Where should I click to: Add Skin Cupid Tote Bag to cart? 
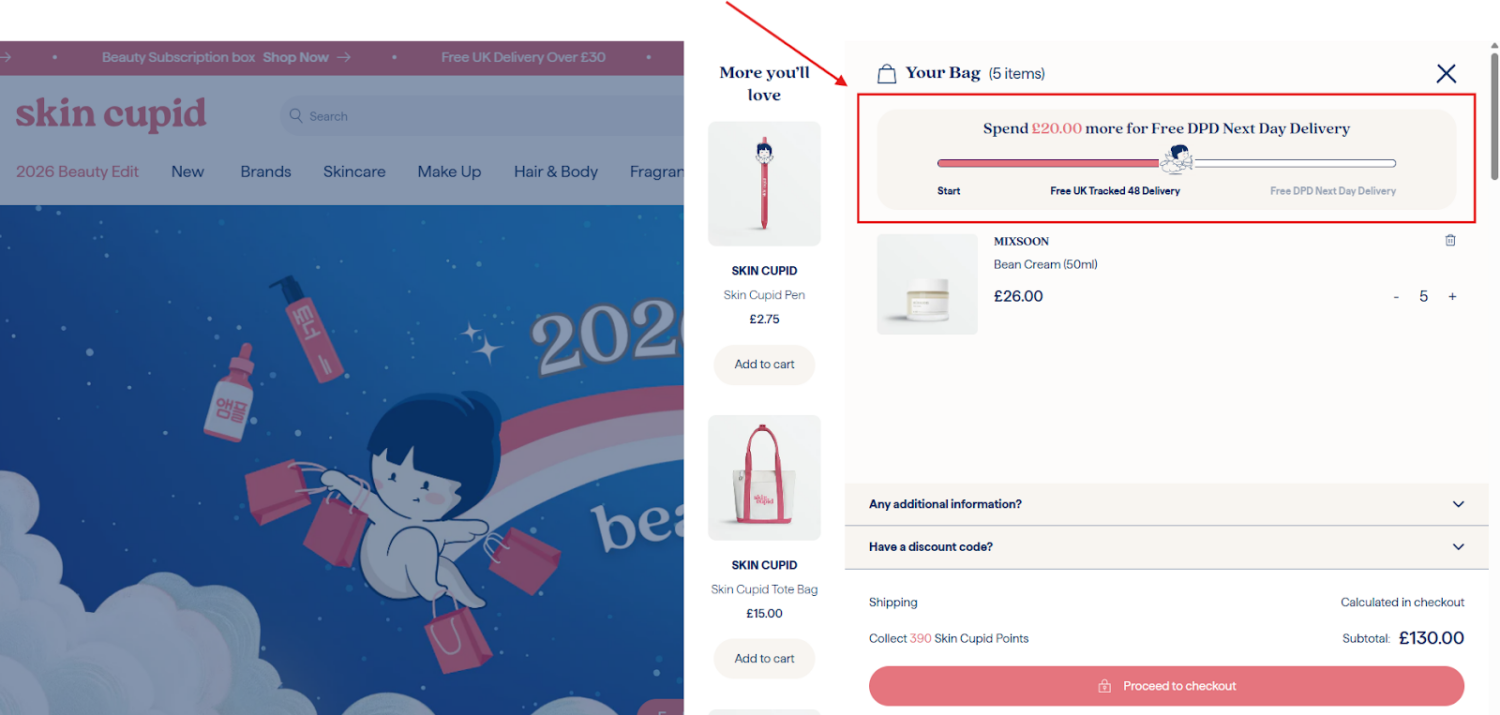(x=764, y=658)
